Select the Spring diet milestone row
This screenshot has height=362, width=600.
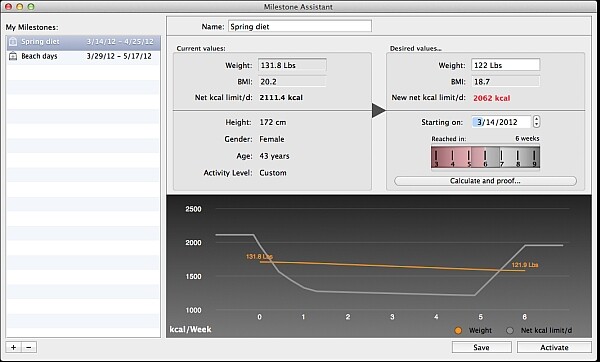point(83,41)
